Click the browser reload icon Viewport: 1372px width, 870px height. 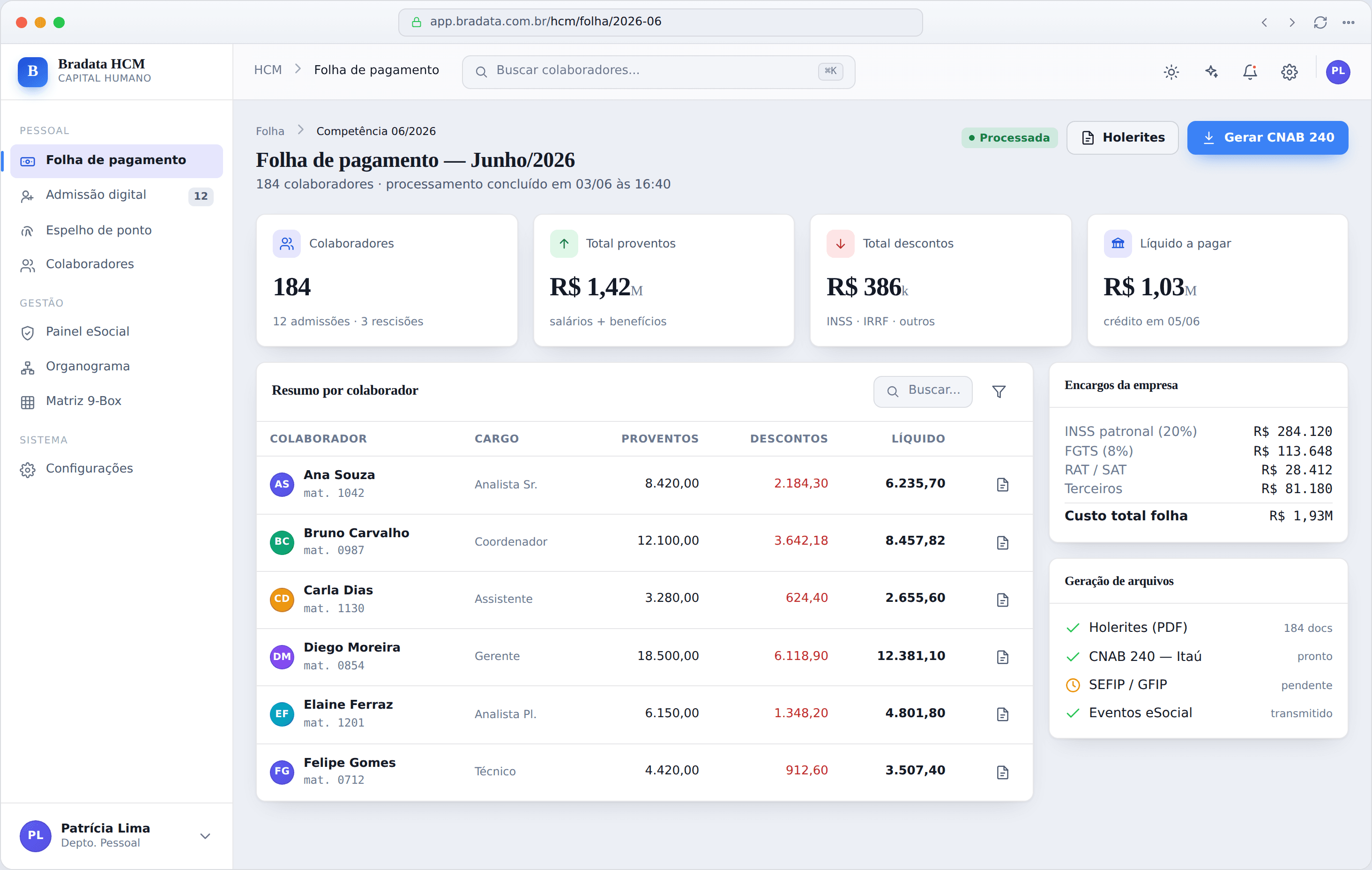1320,22
